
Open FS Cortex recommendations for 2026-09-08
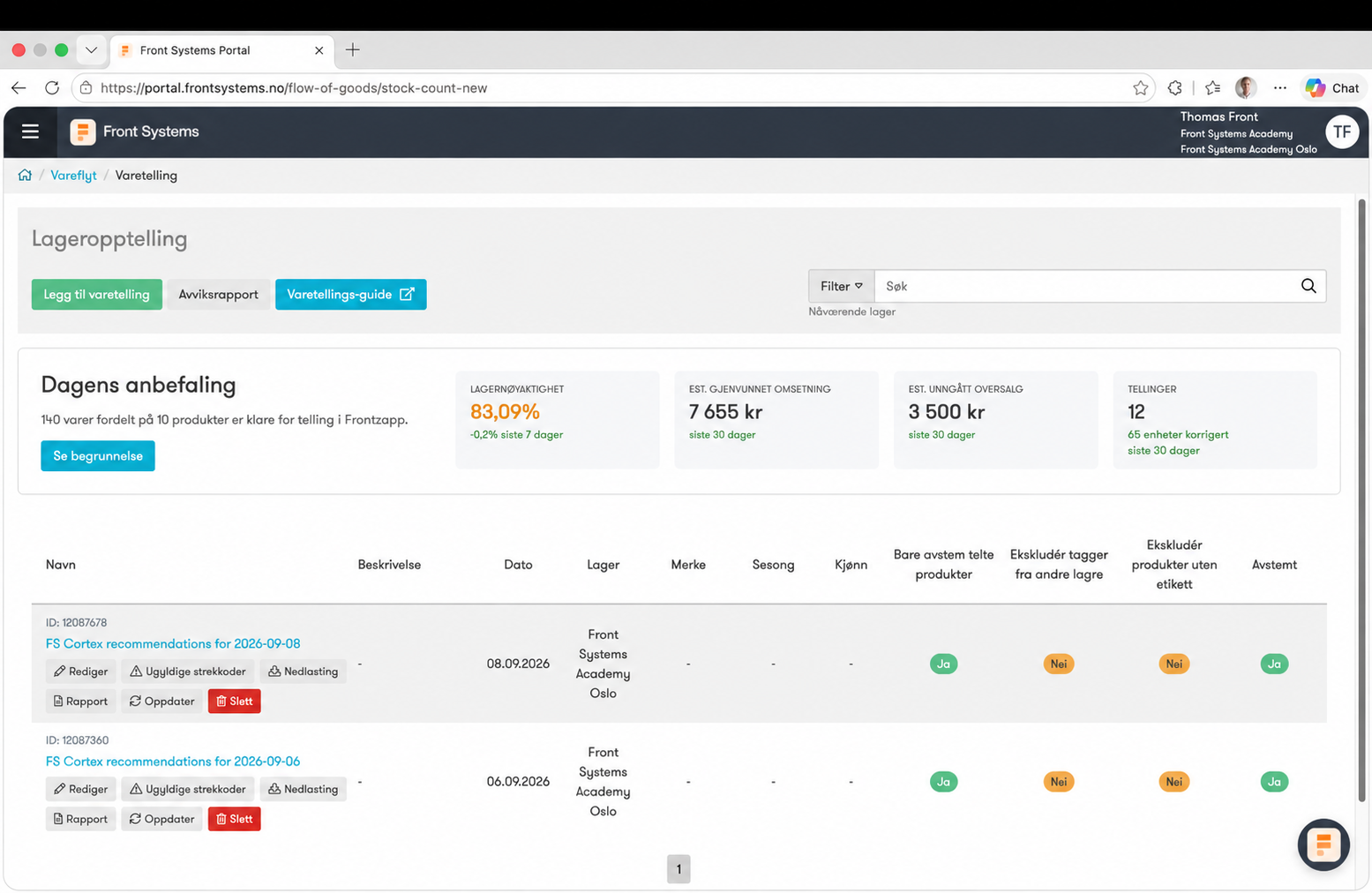pyautogui.click(x=173, y=643)
